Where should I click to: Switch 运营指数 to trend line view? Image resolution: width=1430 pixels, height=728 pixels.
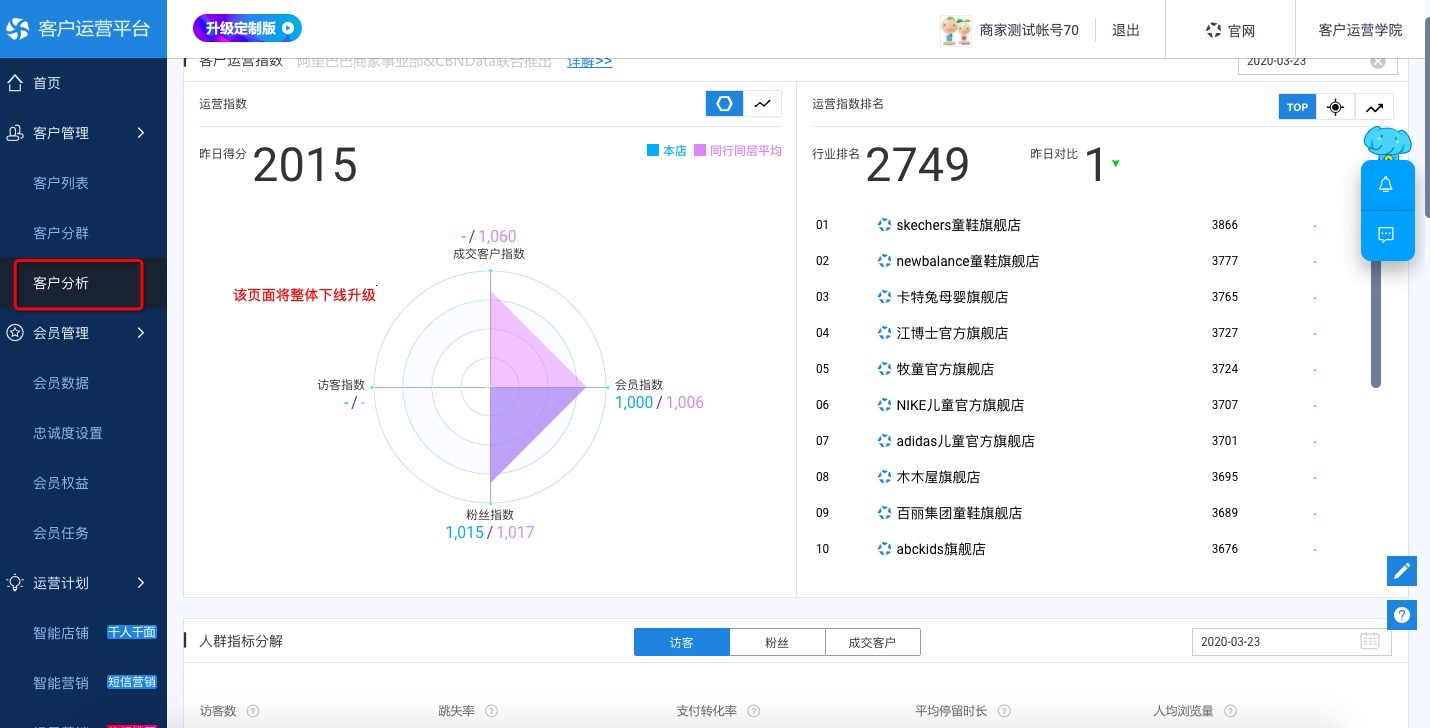[x=763, y=103]
